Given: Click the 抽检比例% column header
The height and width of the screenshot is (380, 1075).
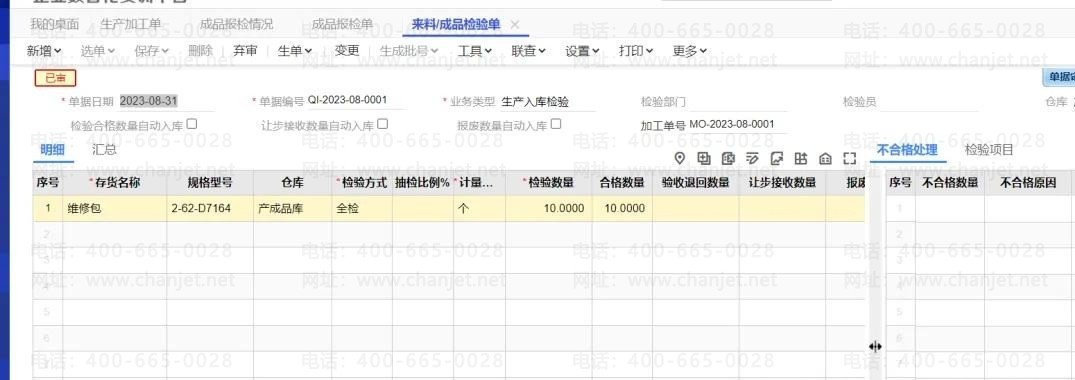Looking at the screenshot, I should 423,183.
